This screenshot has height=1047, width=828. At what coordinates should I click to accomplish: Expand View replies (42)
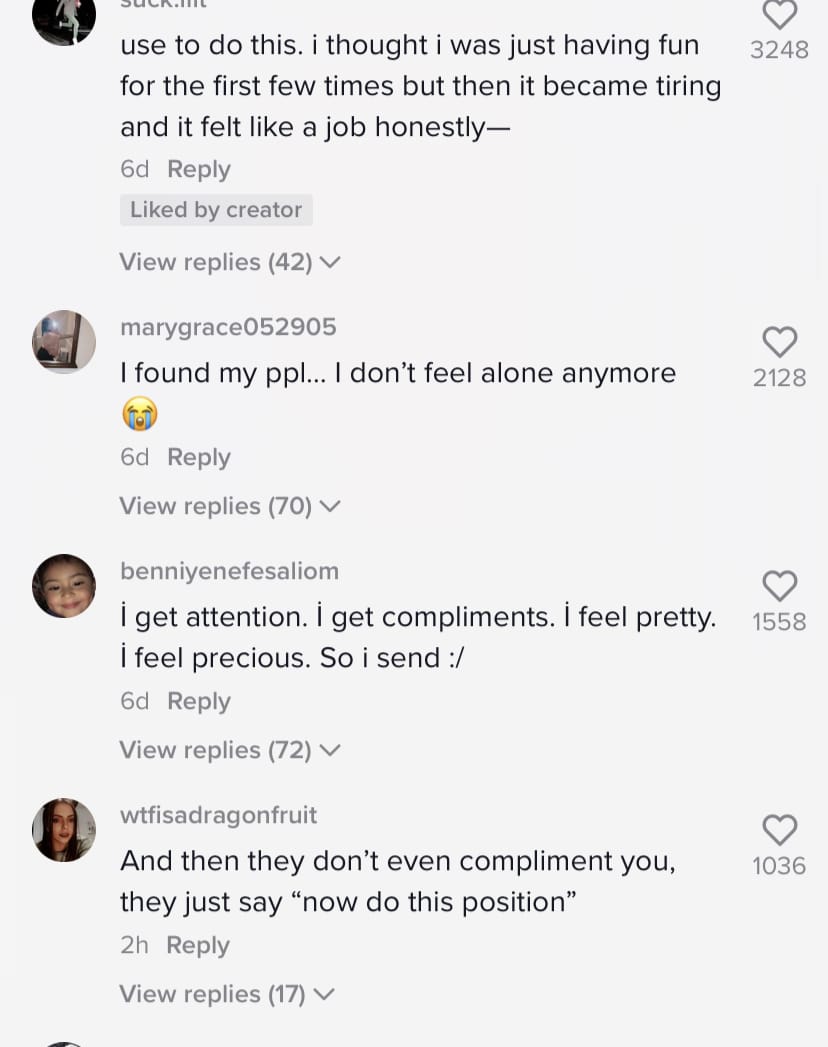tap(230, 262)
